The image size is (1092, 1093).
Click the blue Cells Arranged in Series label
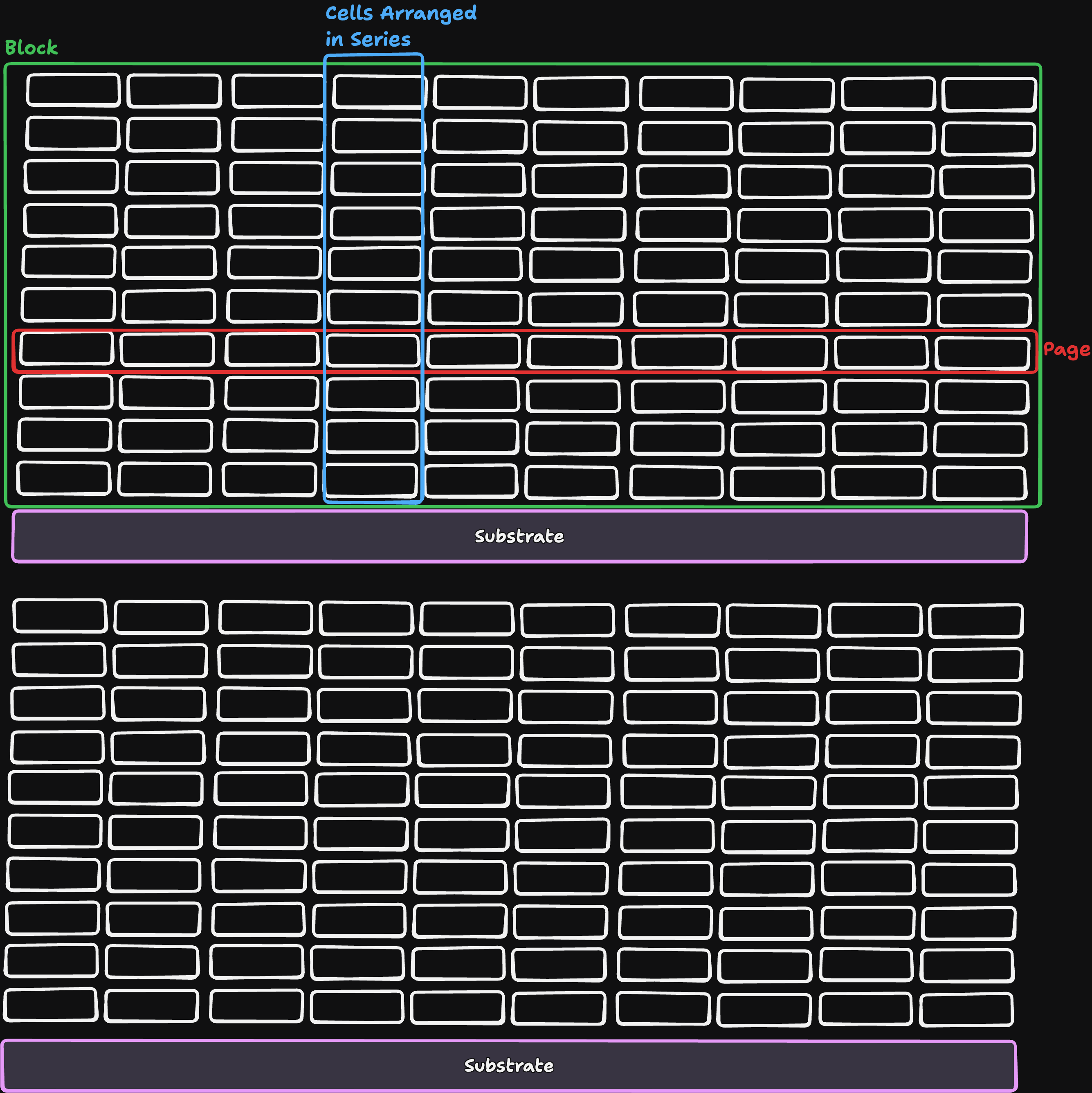[x=401, y=26]
